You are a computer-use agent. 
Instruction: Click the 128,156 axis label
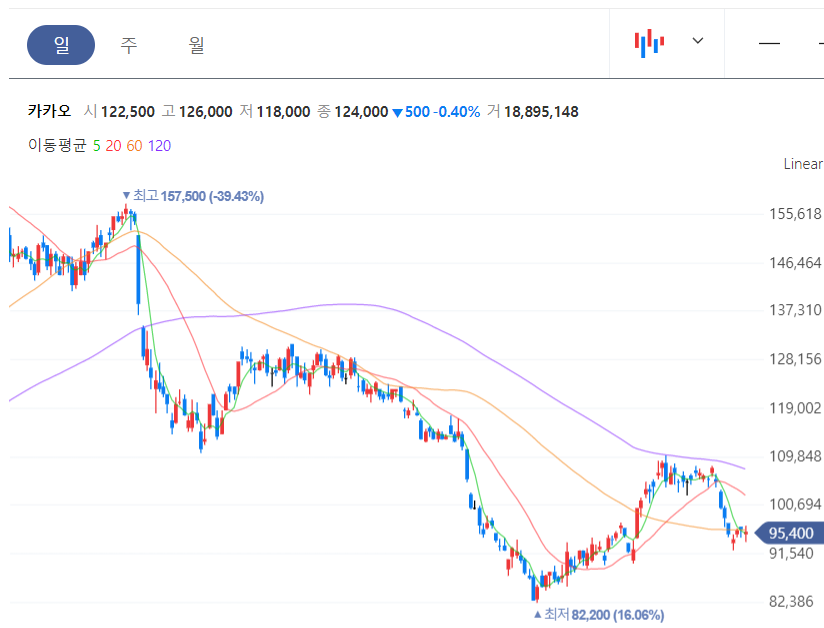(x=795, y=359)
